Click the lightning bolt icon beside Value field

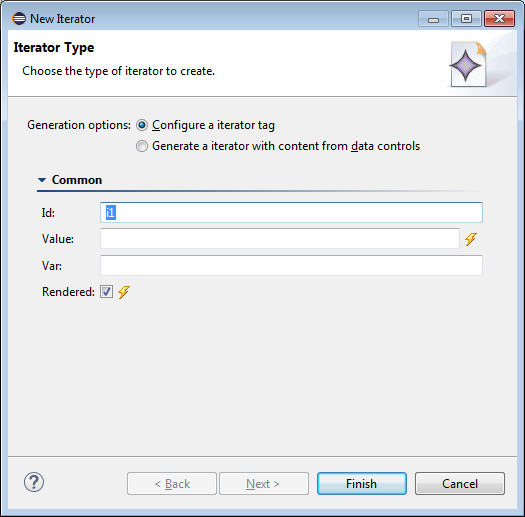click(470, 239)
